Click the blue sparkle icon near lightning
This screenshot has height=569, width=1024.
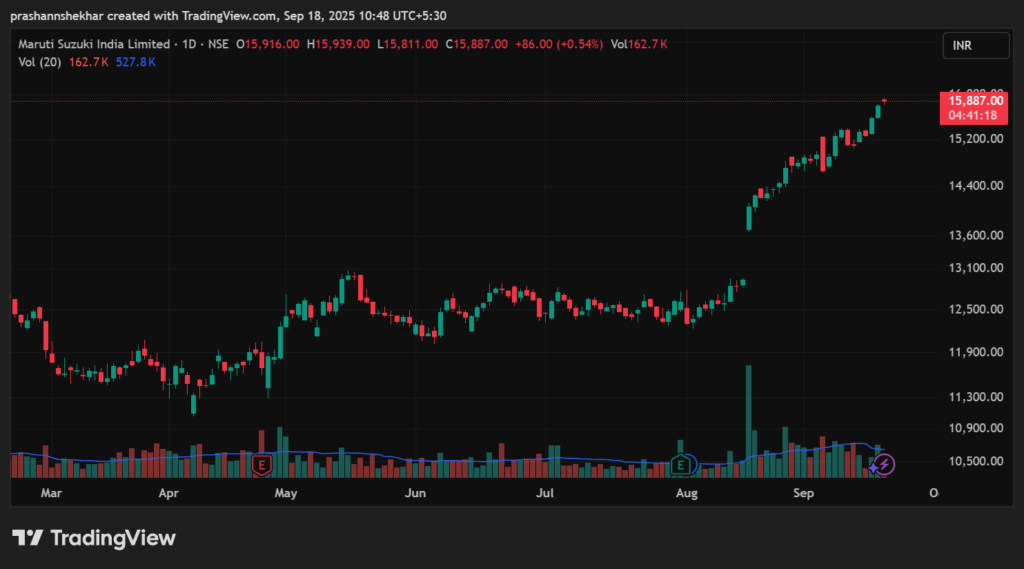[x=873, y=465]
